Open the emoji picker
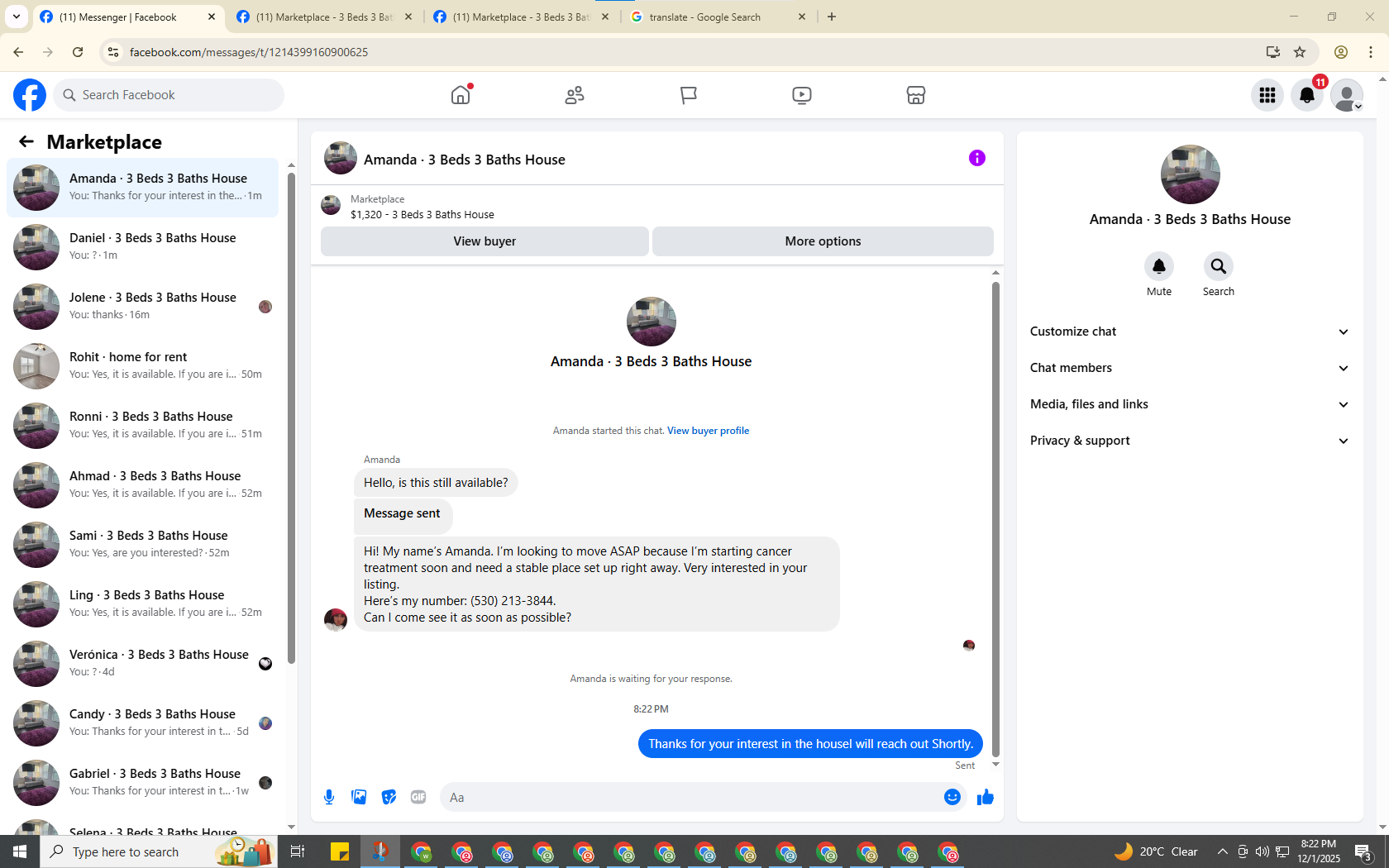The width and height of the screenshot is (1389, 868). [952, 797]
